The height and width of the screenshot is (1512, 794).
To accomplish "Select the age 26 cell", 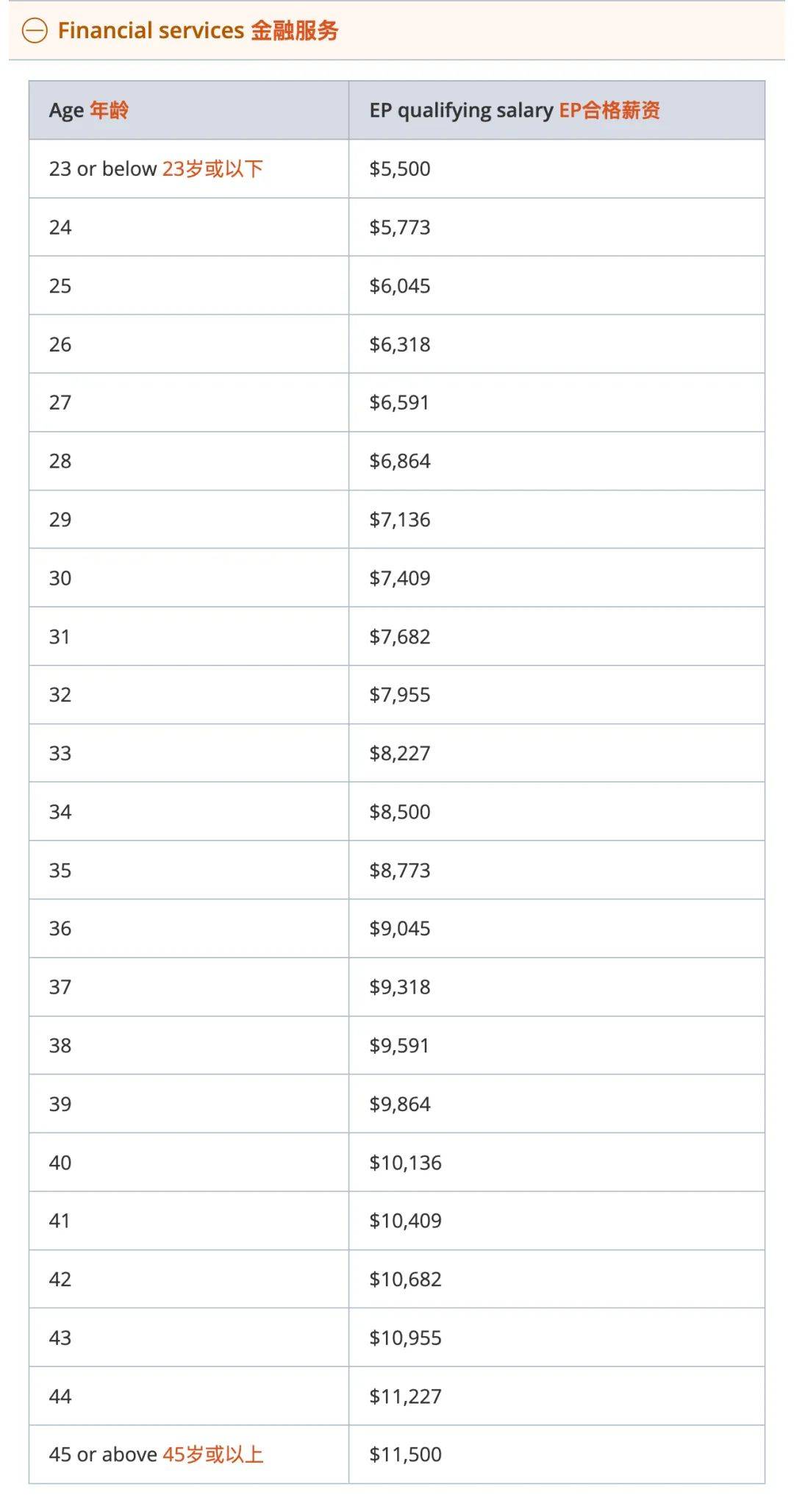I will pos(60,344).
